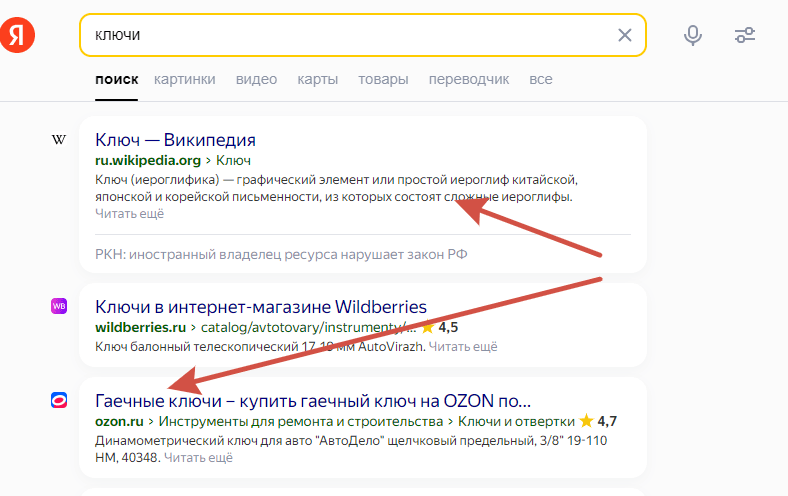Viewport: 788px width, 496px height.
Task: Show all services via все
Action: [x=541, y=79]
